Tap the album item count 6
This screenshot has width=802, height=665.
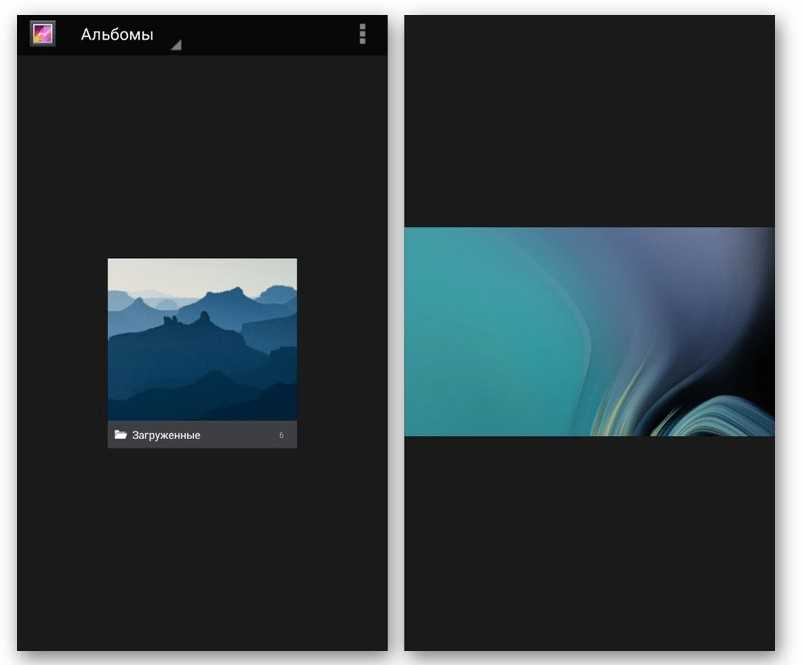[281, 435]
